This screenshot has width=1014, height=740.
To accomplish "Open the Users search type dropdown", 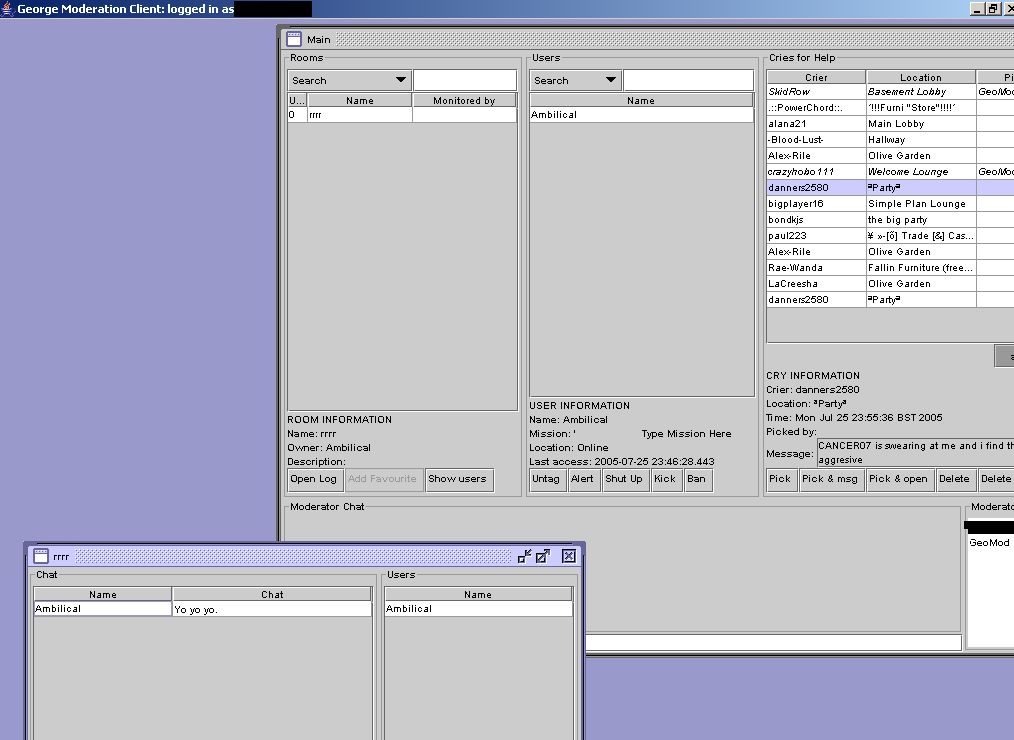I will point(574,80).
